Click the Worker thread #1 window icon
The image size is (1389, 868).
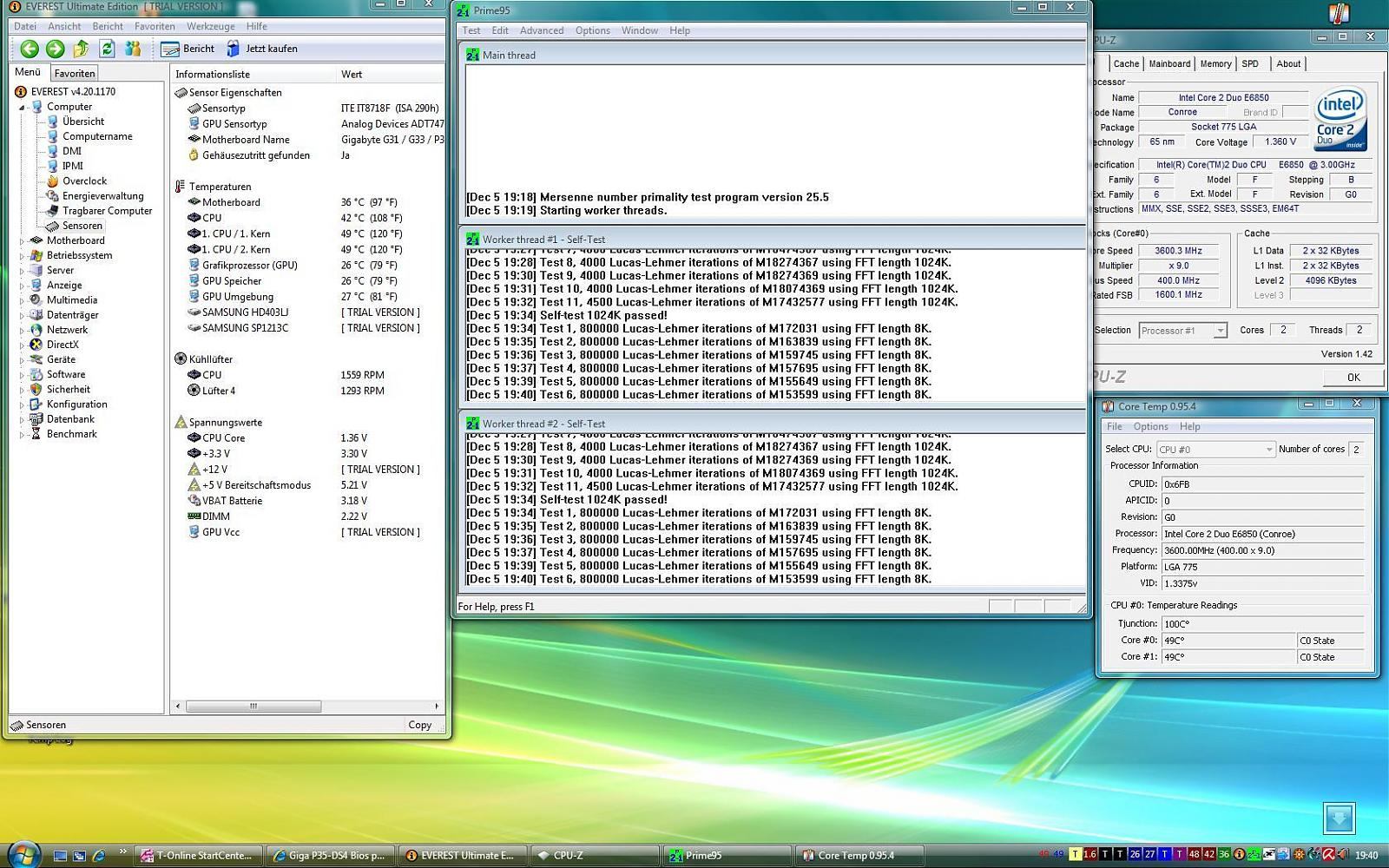472,239
